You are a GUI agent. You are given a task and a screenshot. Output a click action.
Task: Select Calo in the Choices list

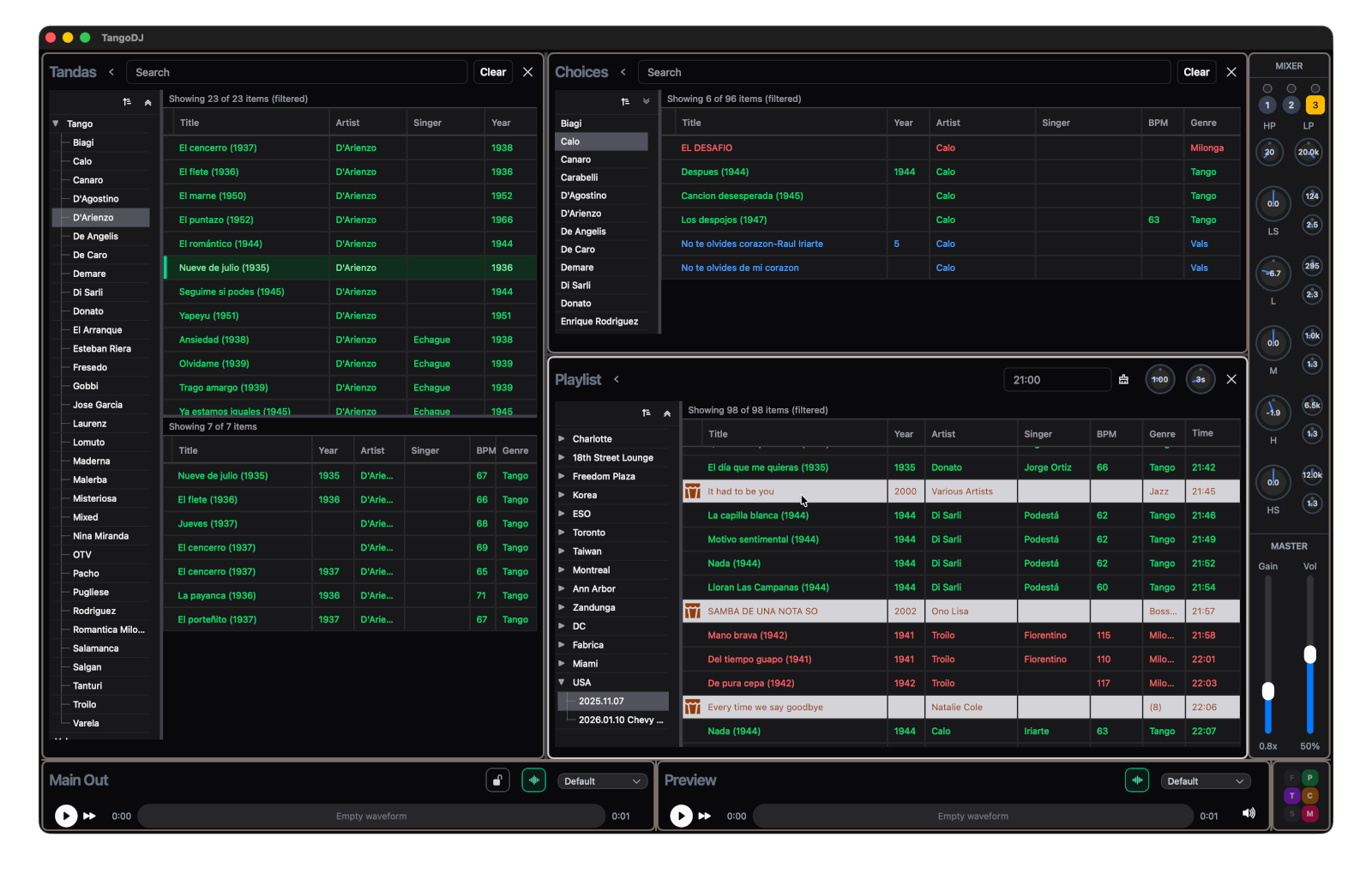click(x=601, y=142)
